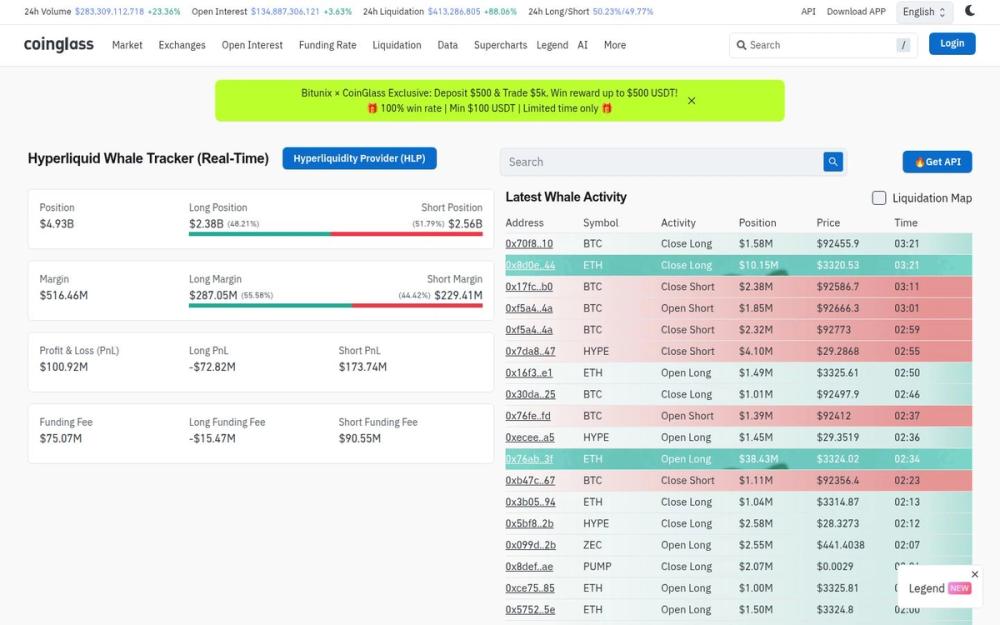This screenshot has height=625, width=1000.
Task: Click the Activity column header
Action: click(678, 223)
